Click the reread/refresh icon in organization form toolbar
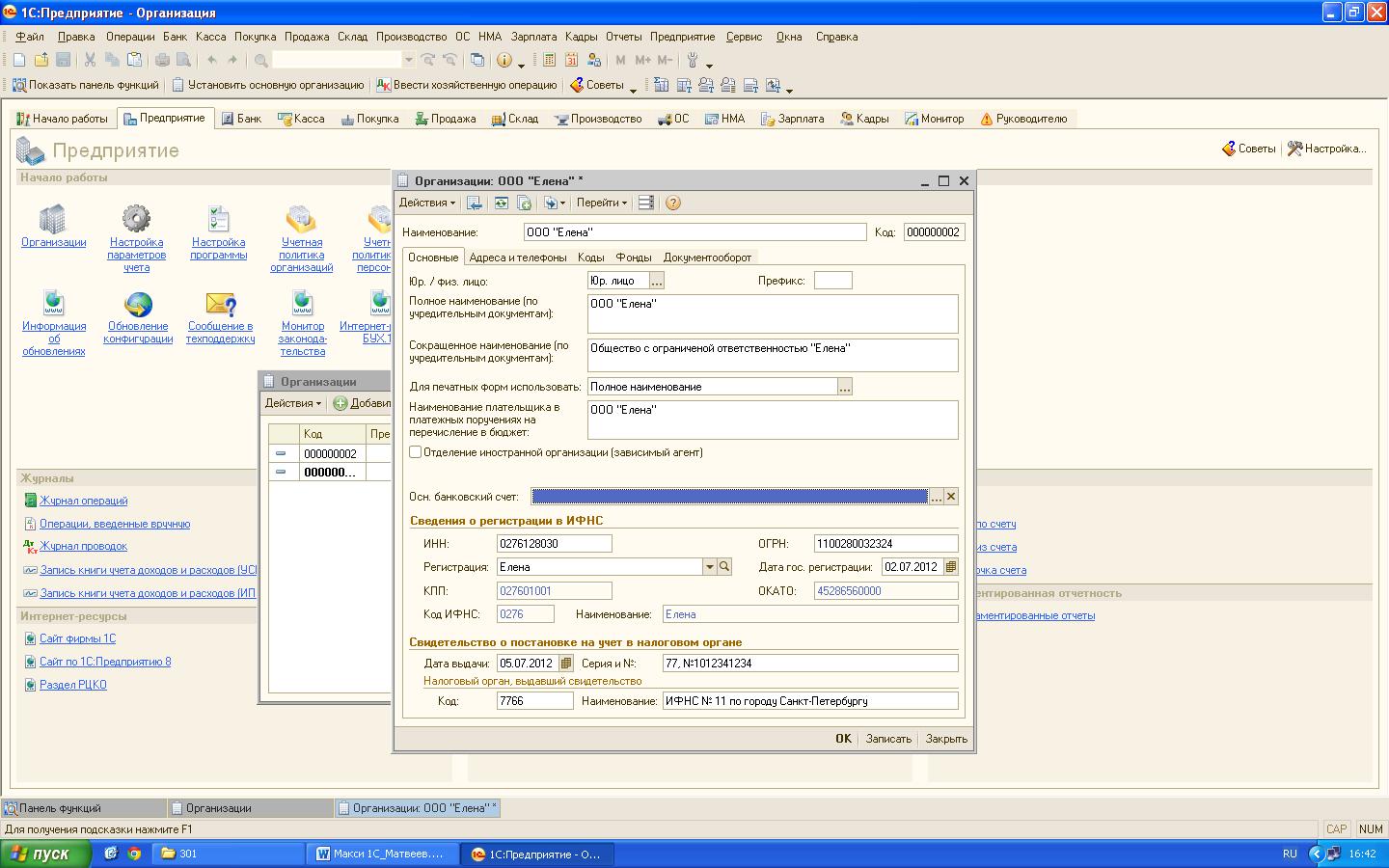The height and width of the screenshot is (868, 1389). pyautogui.click(x=501, y=203)
